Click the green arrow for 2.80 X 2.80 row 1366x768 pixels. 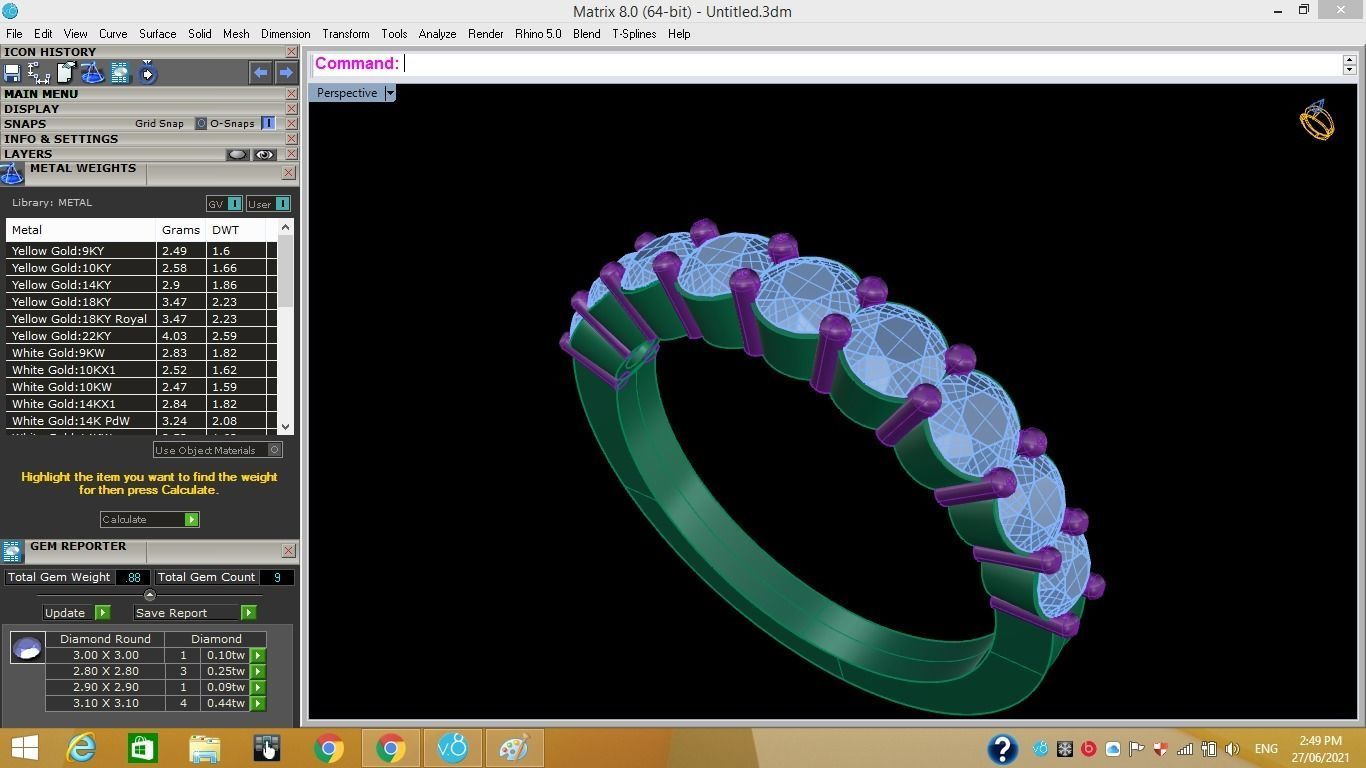(258, 672)
